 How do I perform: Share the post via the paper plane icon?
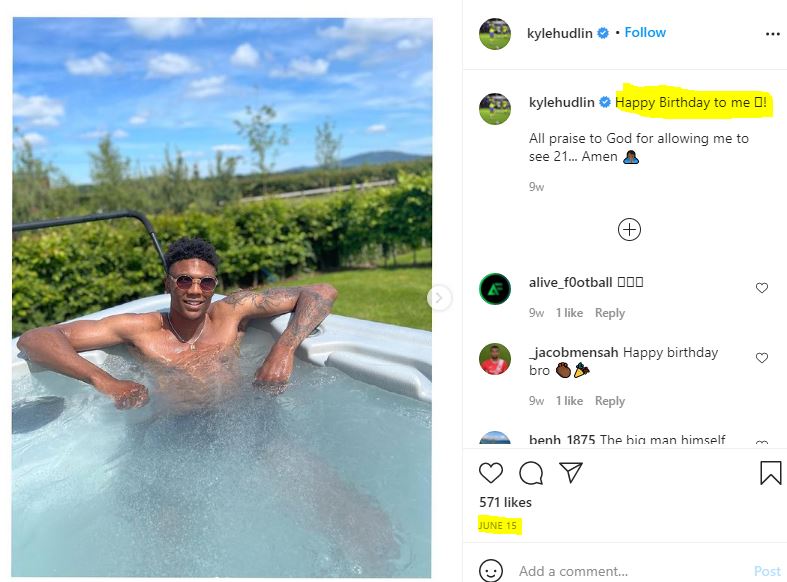coord(571,472)
